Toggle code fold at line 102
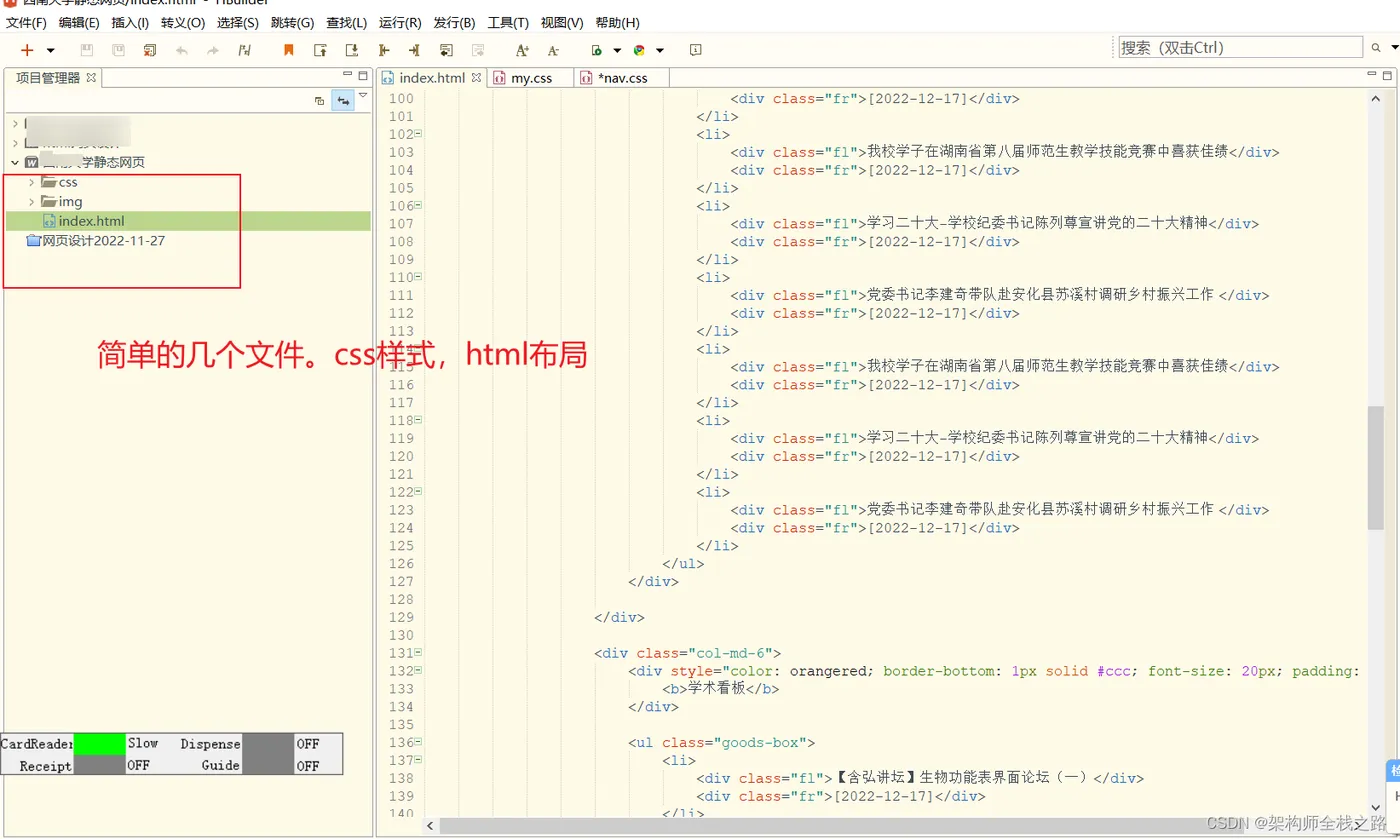Image resolution: width=1400 pixels, height=839 pixels. tap(418, 134)
